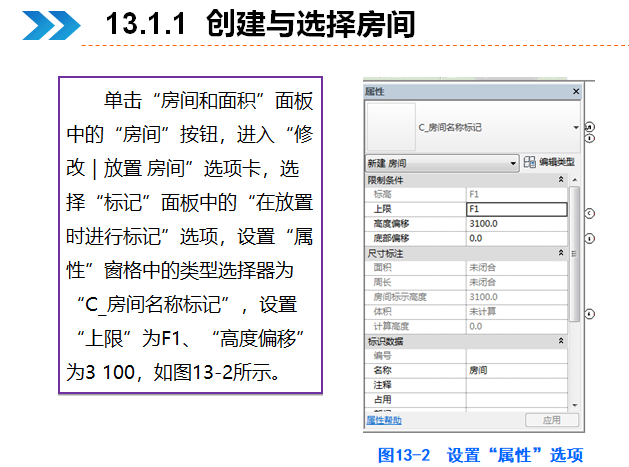Click the empty 编号 value cell
The width and height of the screenshot is (629, 467).
click(x=517, y=355)
